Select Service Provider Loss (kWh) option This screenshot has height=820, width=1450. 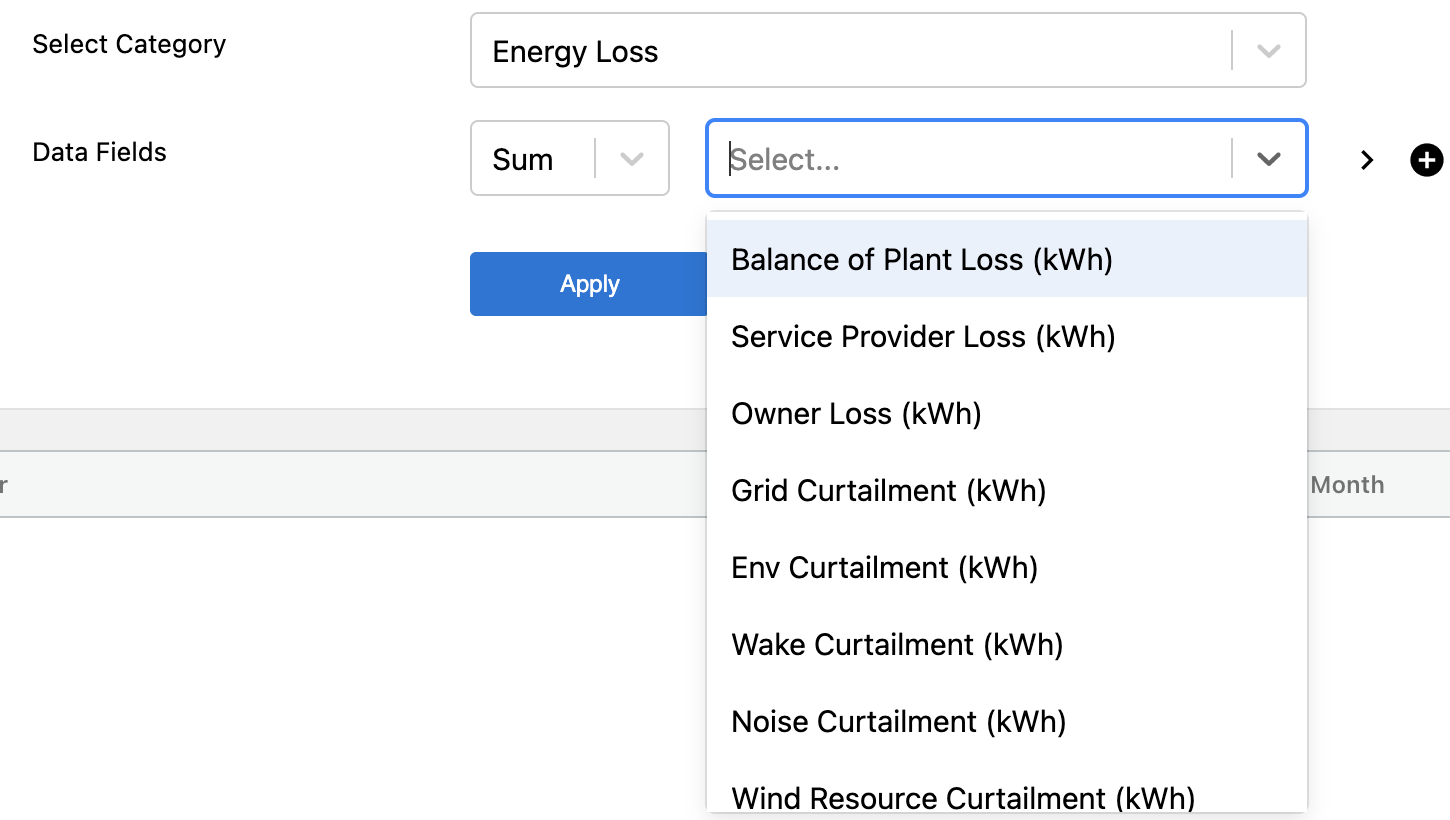[923, 337]
